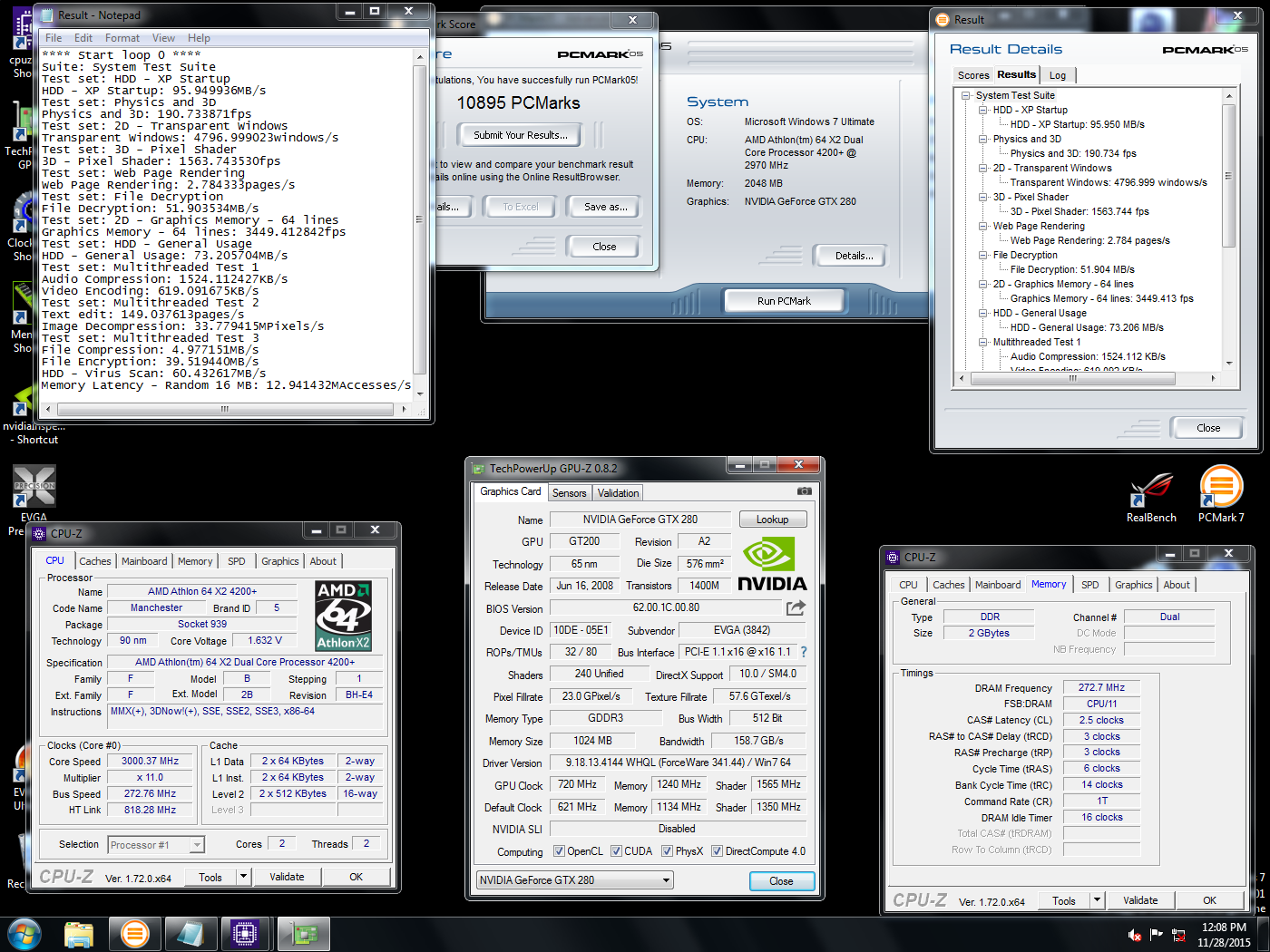Switch to the Validation tab in GPU-Z
Image resolution: width=1270 pixels, height=952 pixels.
(x=618, y=493)
